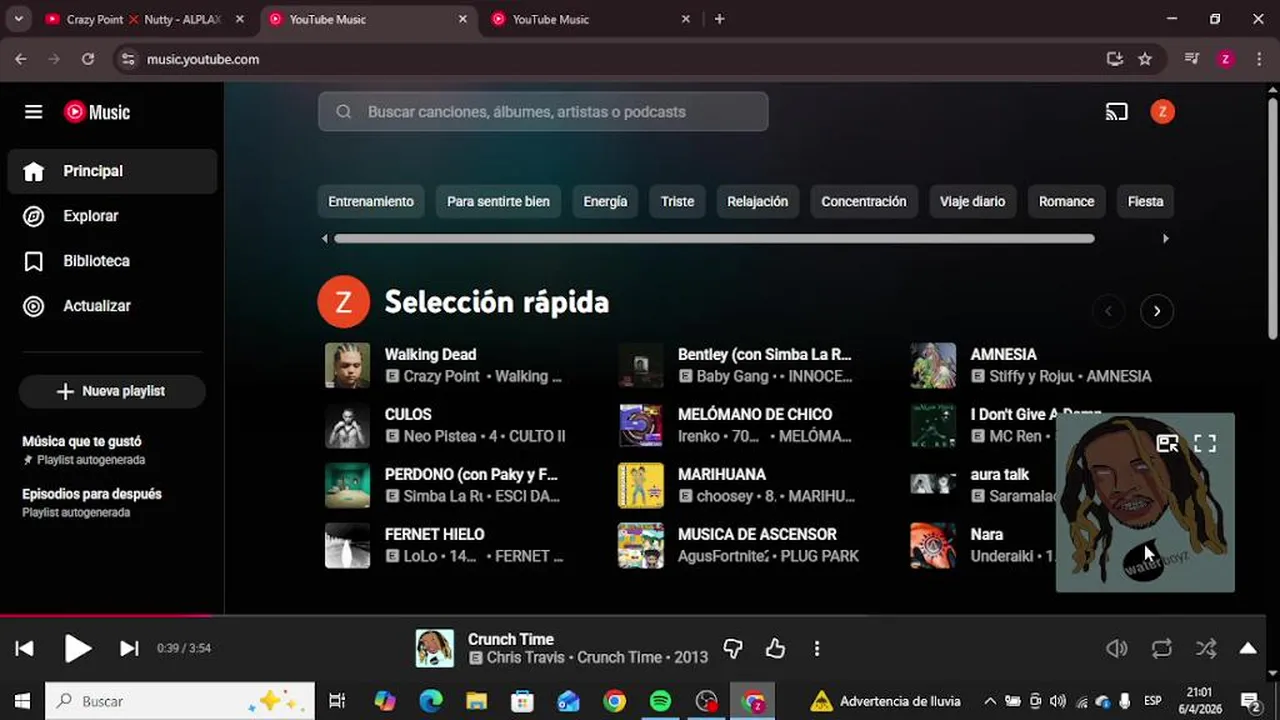Select the Concentración chip

[x=864, y=201]
